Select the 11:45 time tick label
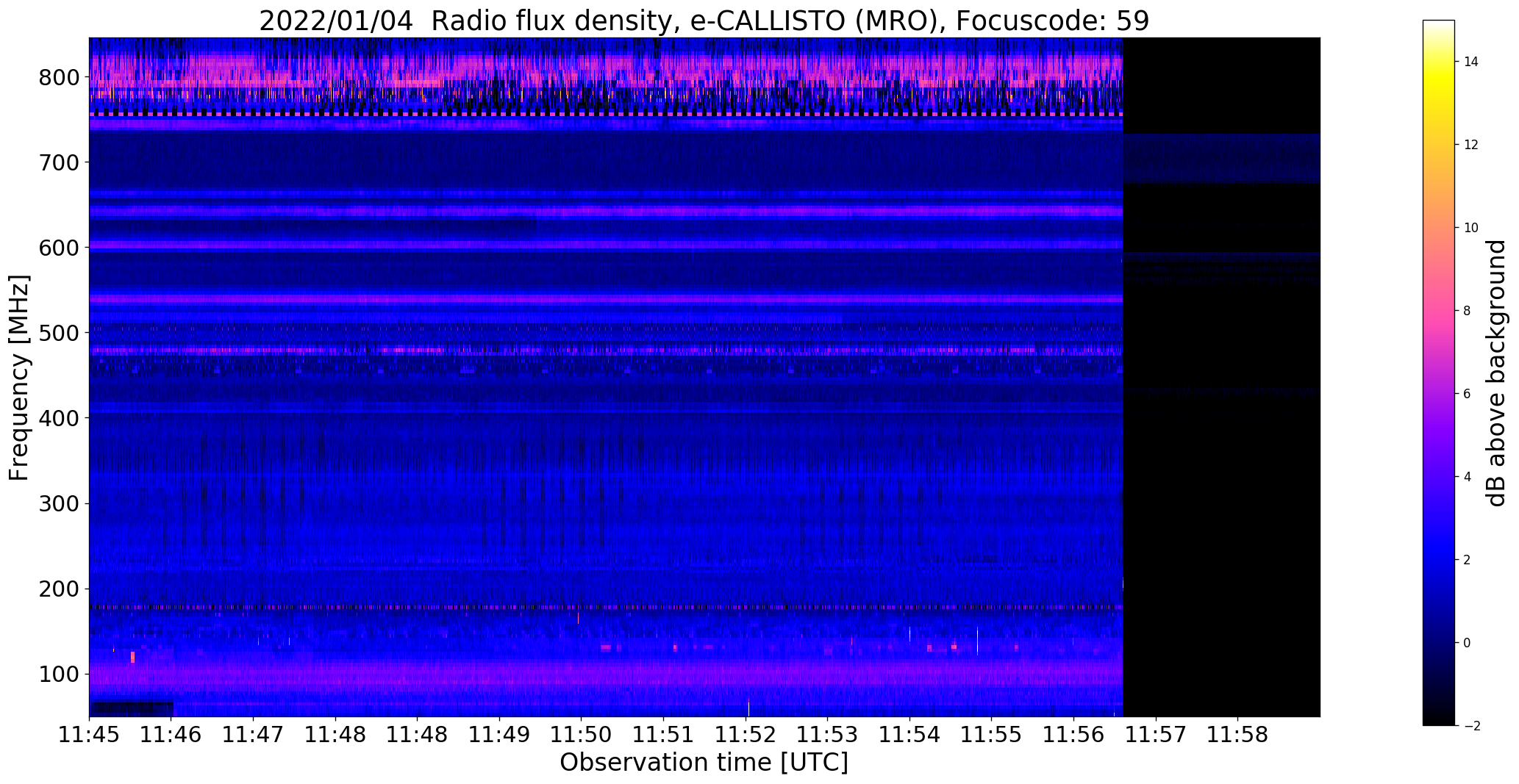Screen dimensions: 1519x784 click(x=90, y=734)
